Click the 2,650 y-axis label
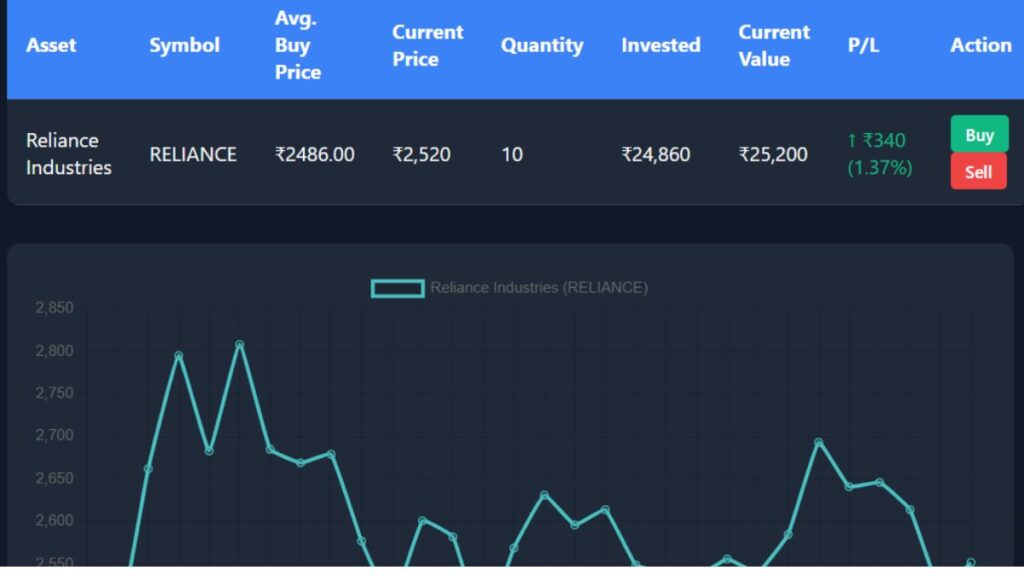This screenshot has height=576, width=1024. [54, 478]
